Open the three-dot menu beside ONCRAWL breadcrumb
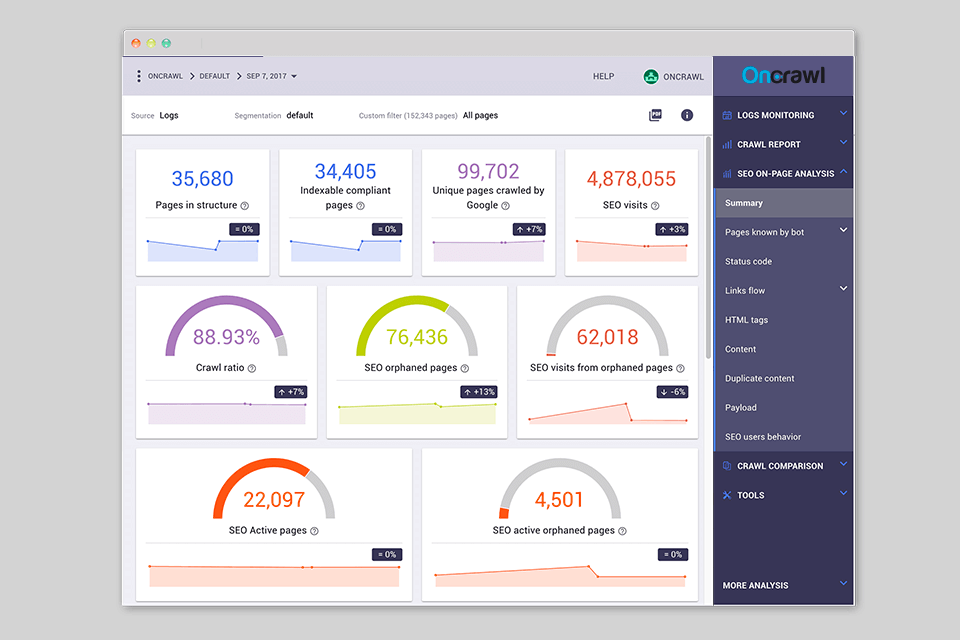This screenshot has width=960, height=640. [139, 76]
